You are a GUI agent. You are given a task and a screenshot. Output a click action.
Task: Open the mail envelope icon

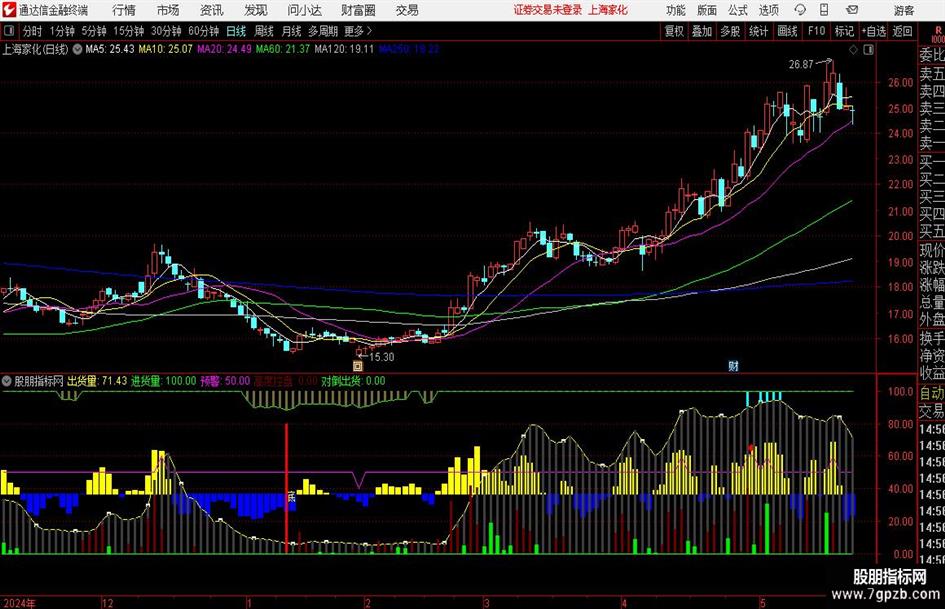pos(852,10)
